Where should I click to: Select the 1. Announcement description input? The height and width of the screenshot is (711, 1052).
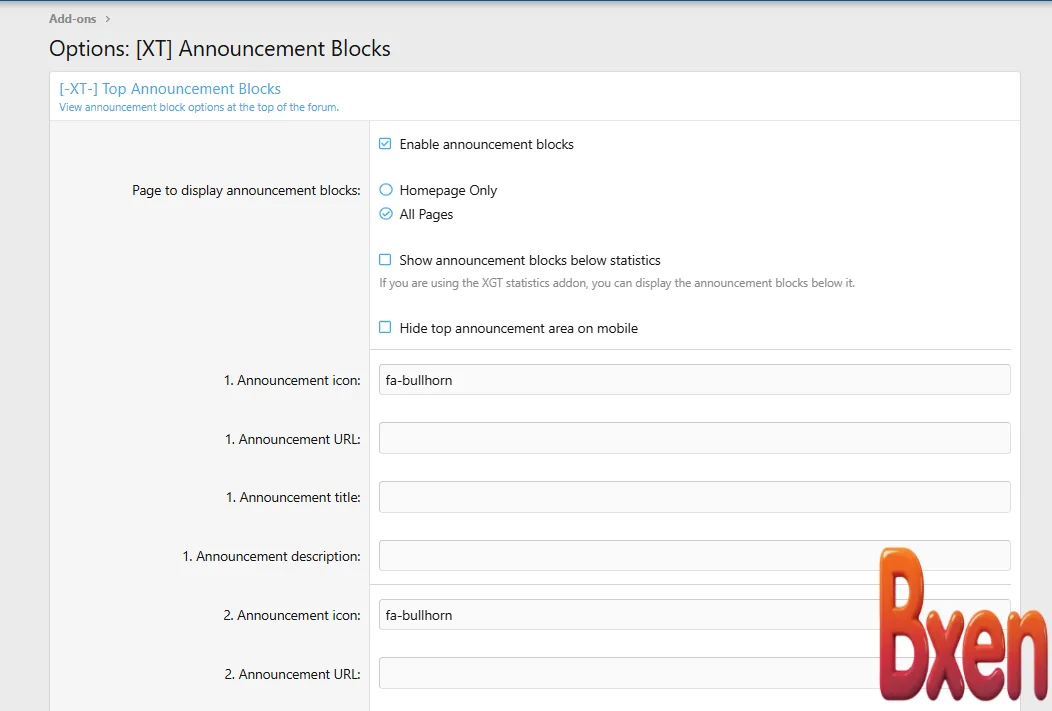(x=620, y=556)
